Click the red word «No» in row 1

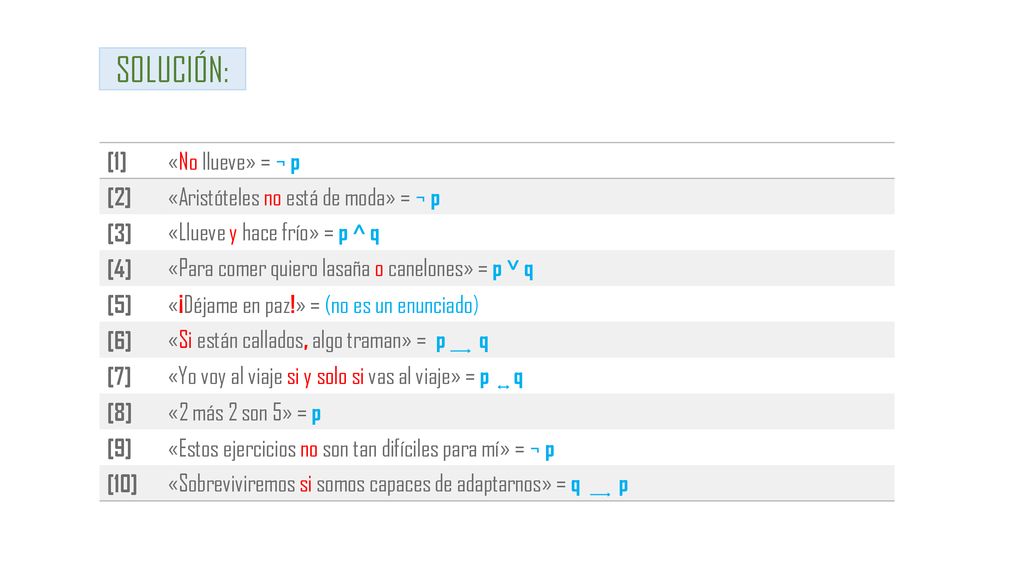pyautogui.click(x=188, y=161)
